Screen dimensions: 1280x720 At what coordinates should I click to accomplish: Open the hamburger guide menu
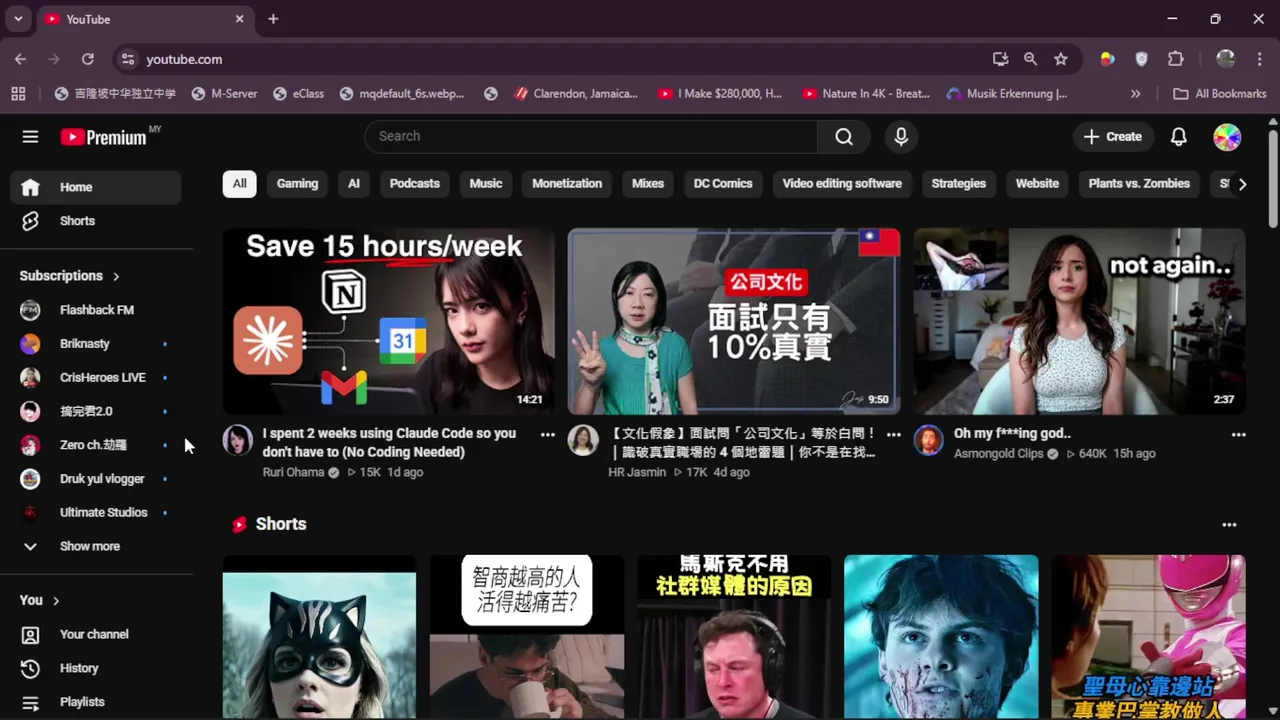30,137
